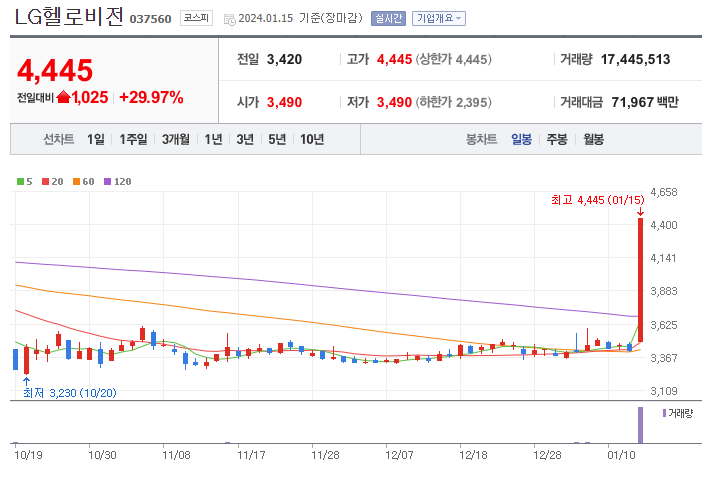This screenshot has height=477, width=702.
Task: Click the 3,625 price axis label
Action: [x=663, y=325]
